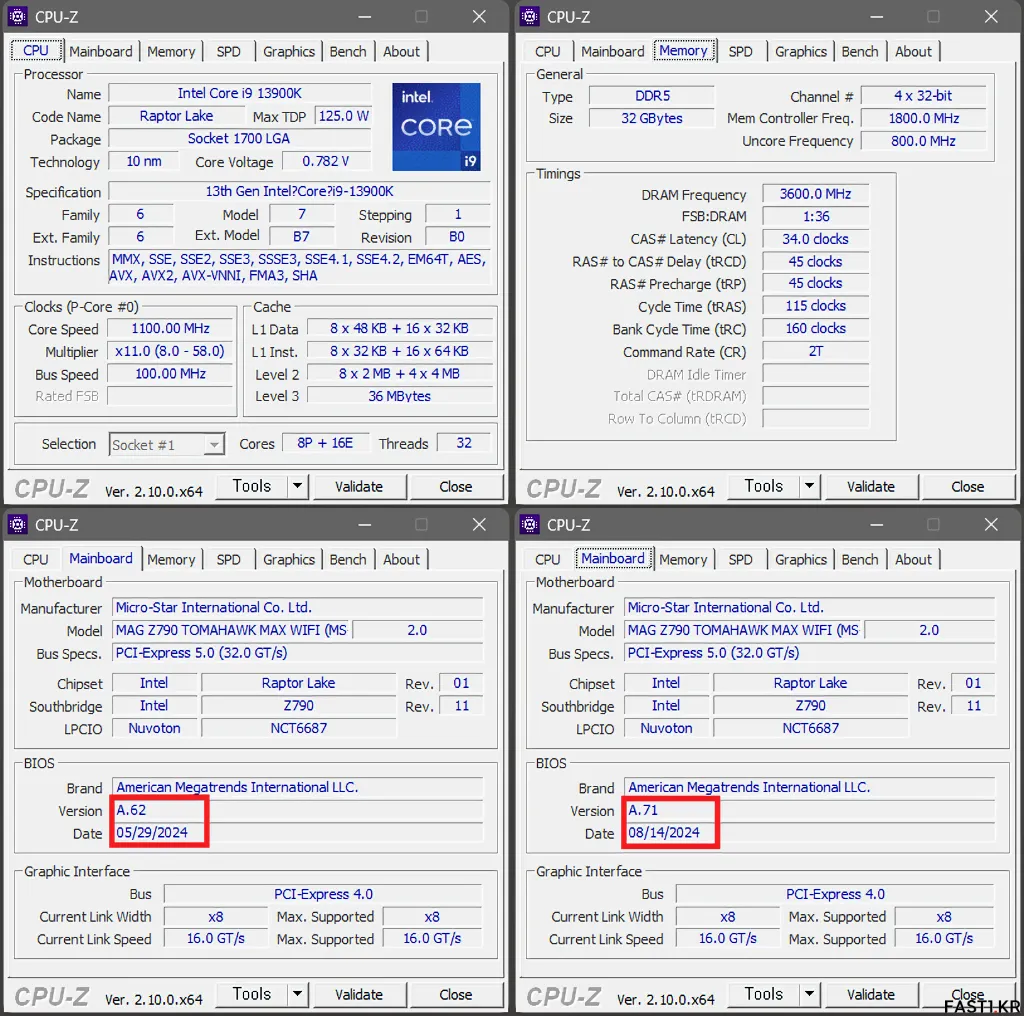Minimize the top-left CPU-Z window
The width and height of the screenshot is (1024, 1016).
tap(365, 16)
